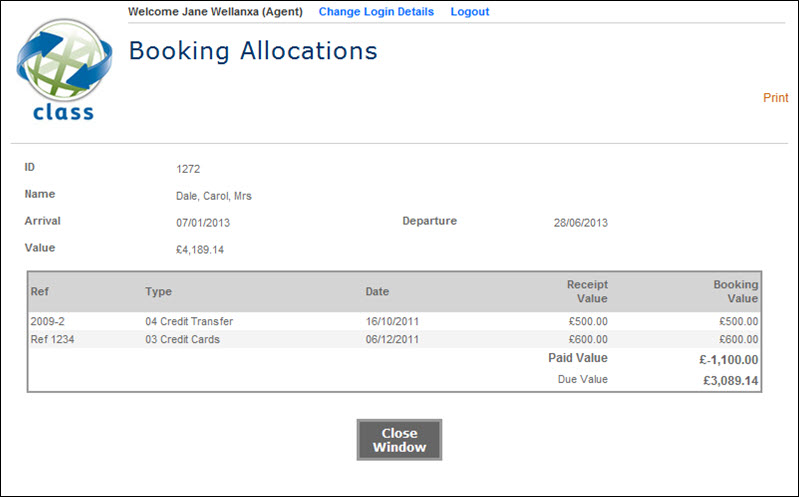Click the 03 Credit Cards type cell
This screenshot has width=799, height=497.
click(182, 340)
